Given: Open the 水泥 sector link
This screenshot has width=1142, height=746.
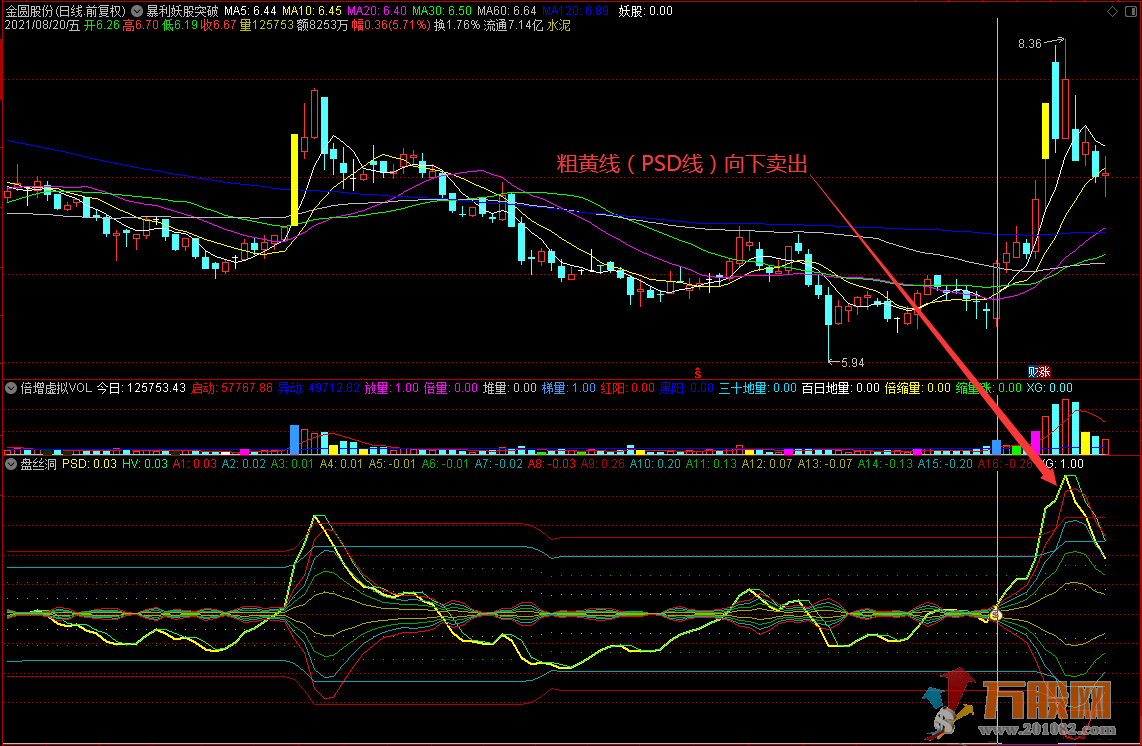Looking at the screenshot, I should tap(559, 25).
